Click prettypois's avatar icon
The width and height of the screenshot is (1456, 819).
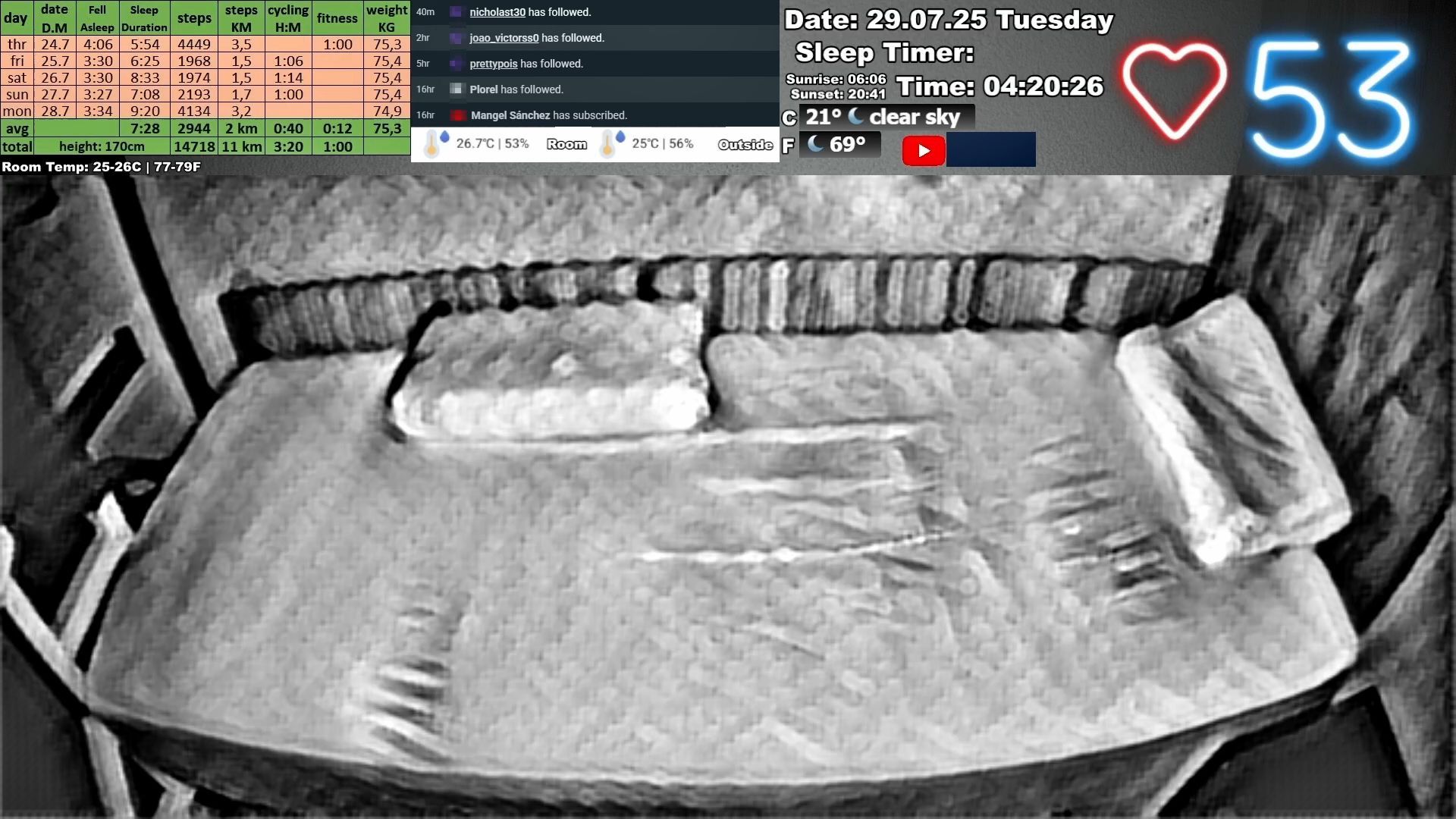(456, 64)
